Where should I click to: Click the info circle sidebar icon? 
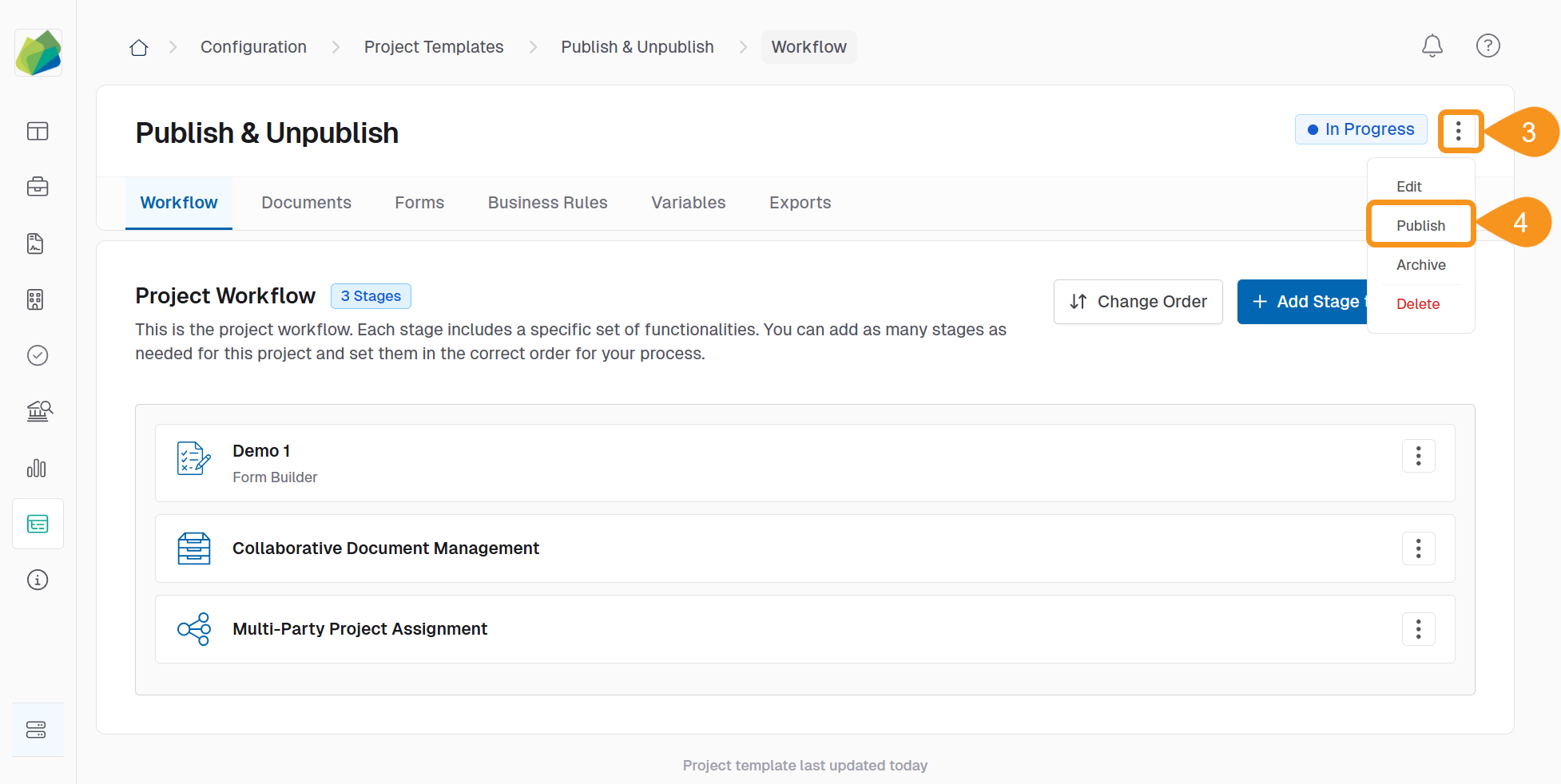click(x=38, y=580)
